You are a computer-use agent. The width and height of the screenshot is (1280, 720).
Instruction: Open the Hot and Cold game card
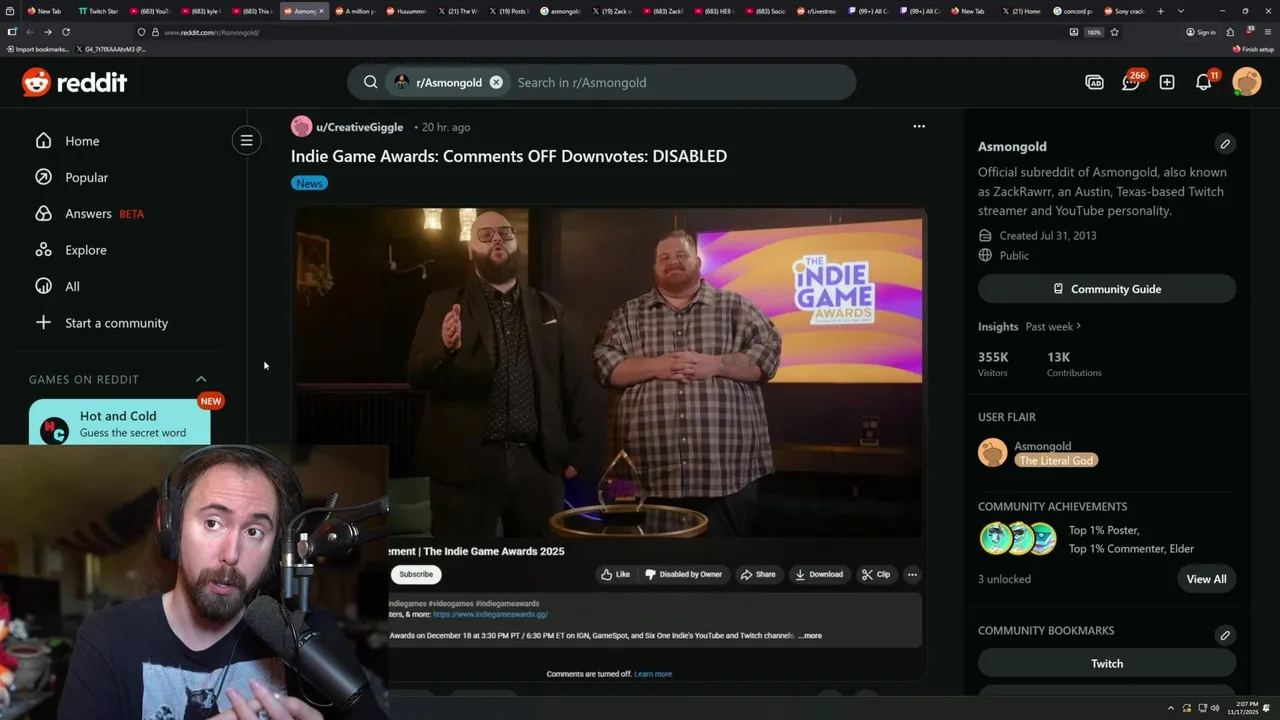pyautogui.click(x=120, y=422)
